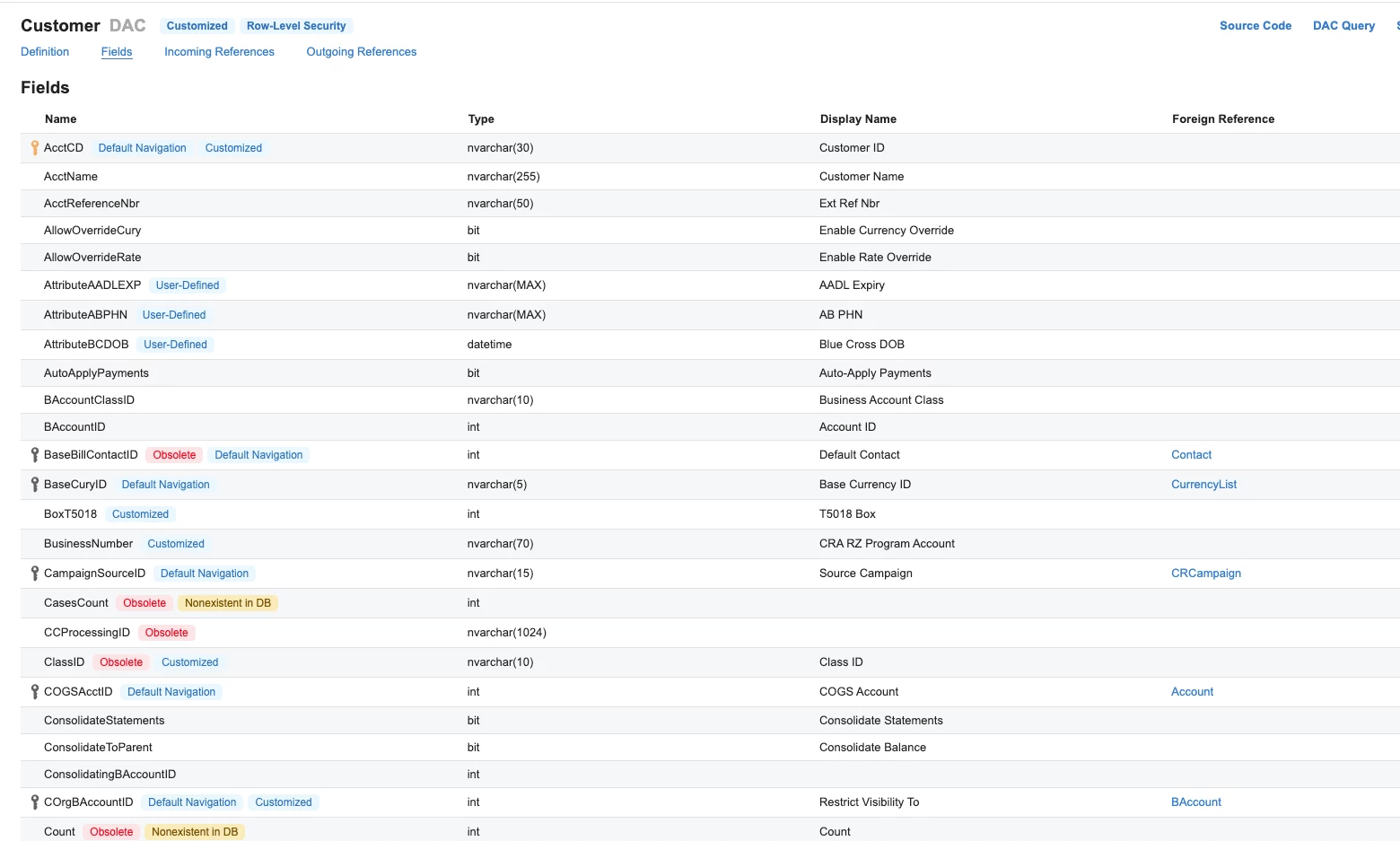Click User-Defined badge on AttributeAADLEXP row

[188, 285]
